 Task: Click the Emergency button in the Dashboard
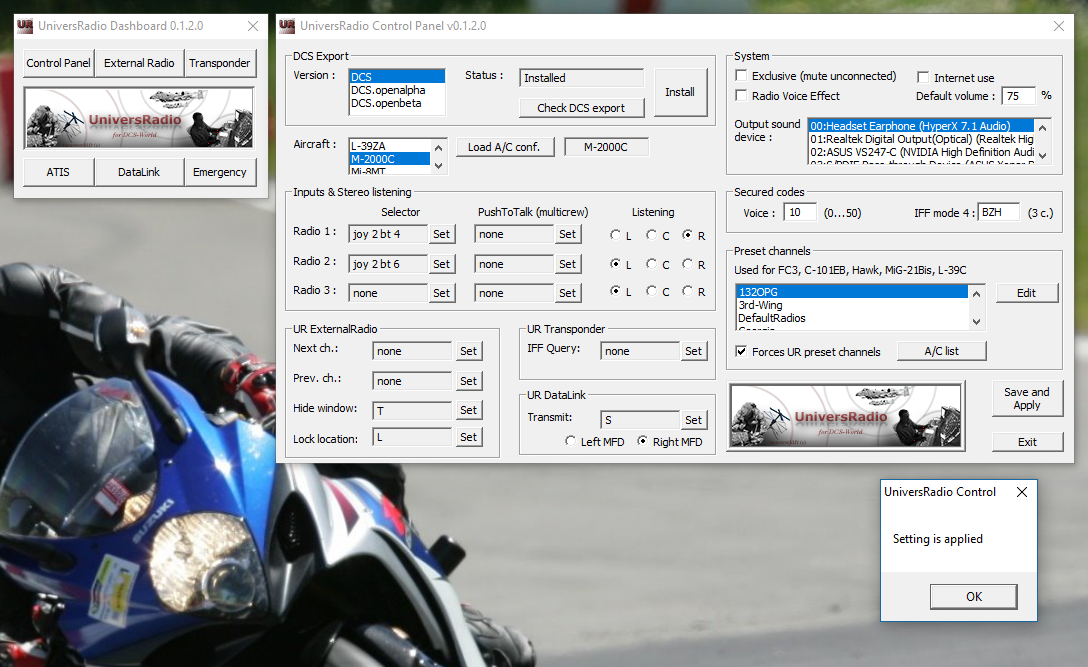pyautogui.click(x=220, y=172)
